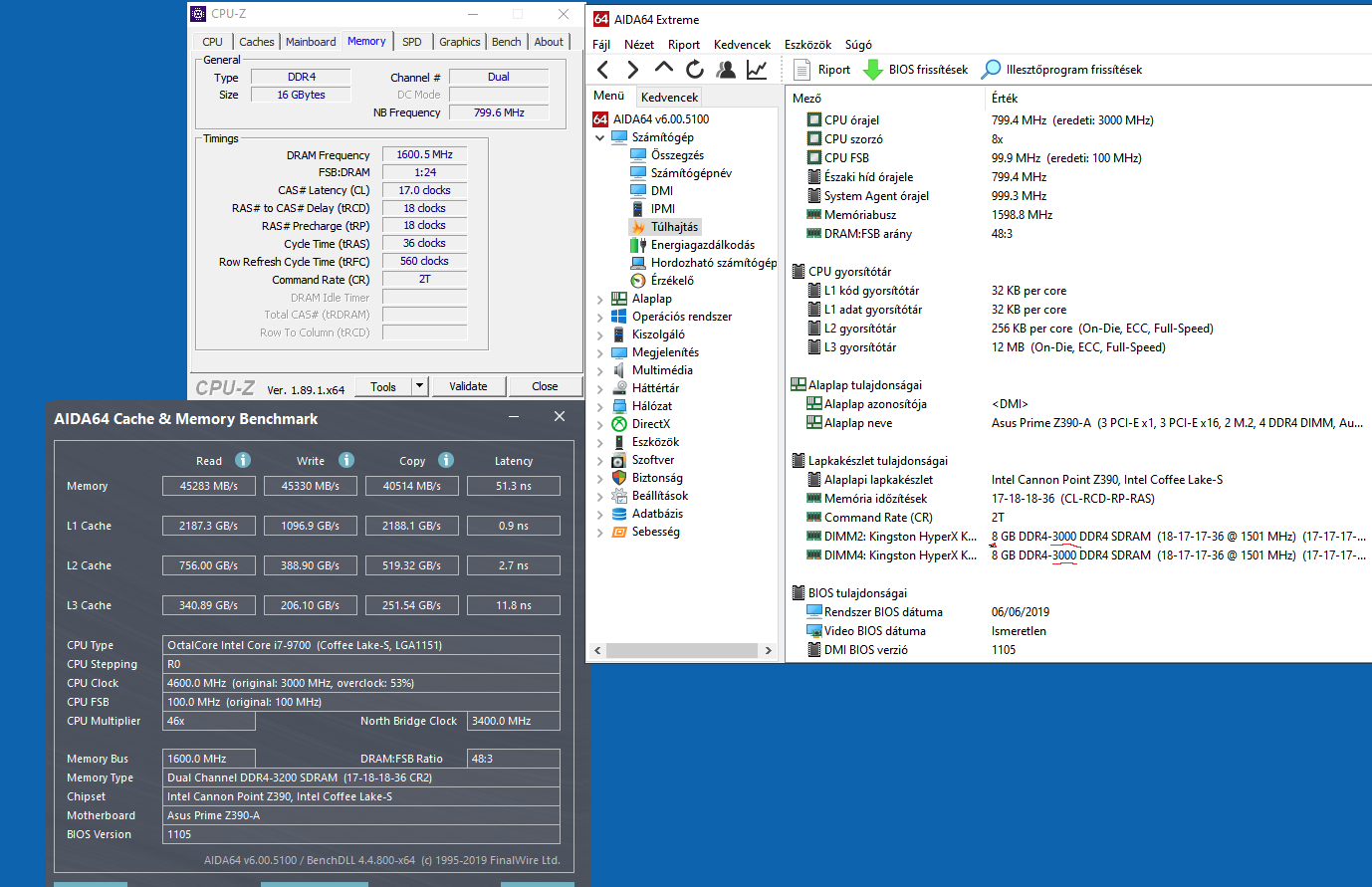Click the Riport toolbar button
The width and height of the screenshot is (1372, 887).
(822, 70)
